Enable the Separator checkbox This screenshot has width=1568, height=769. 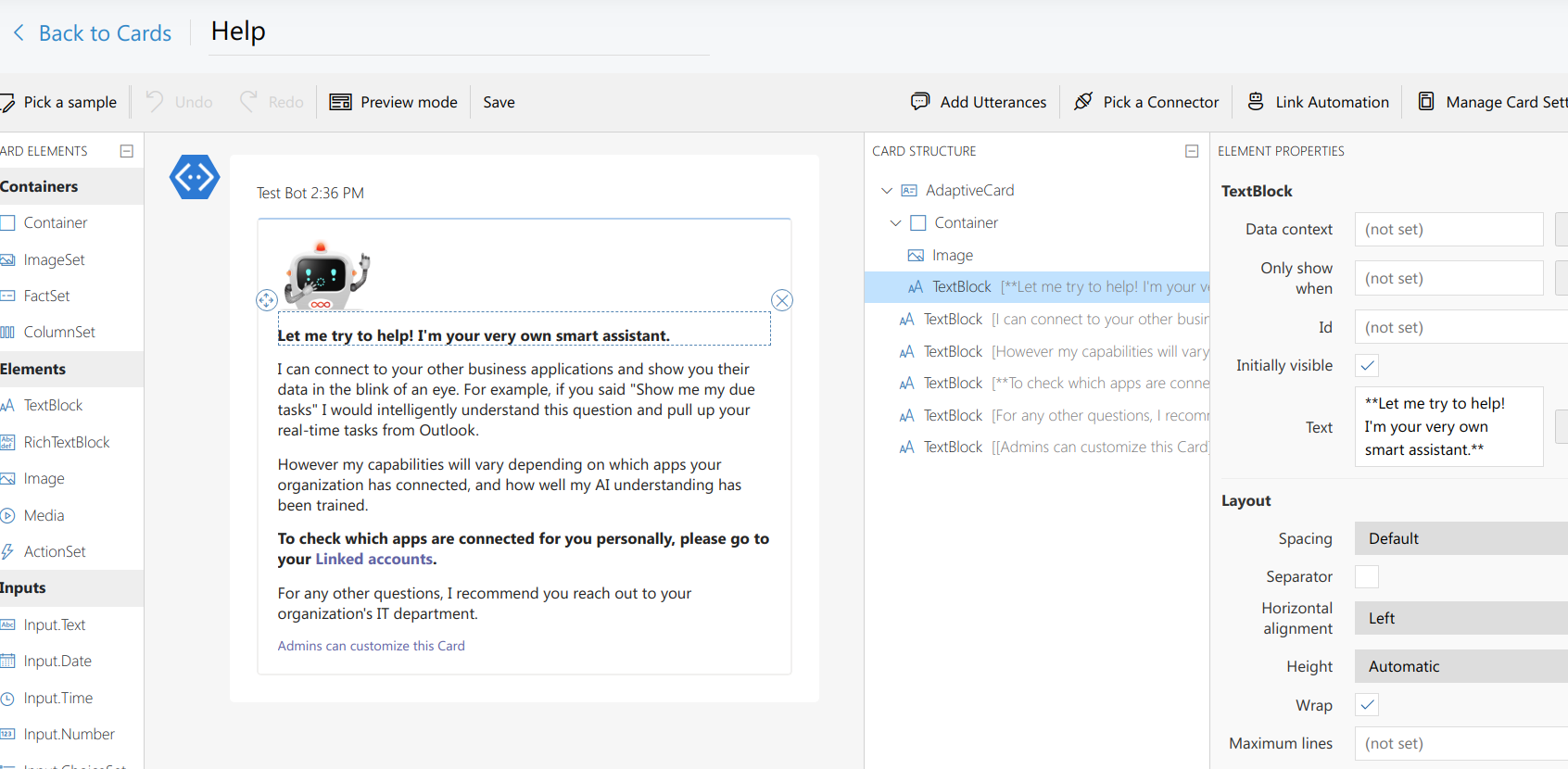tap(1367, 576)
